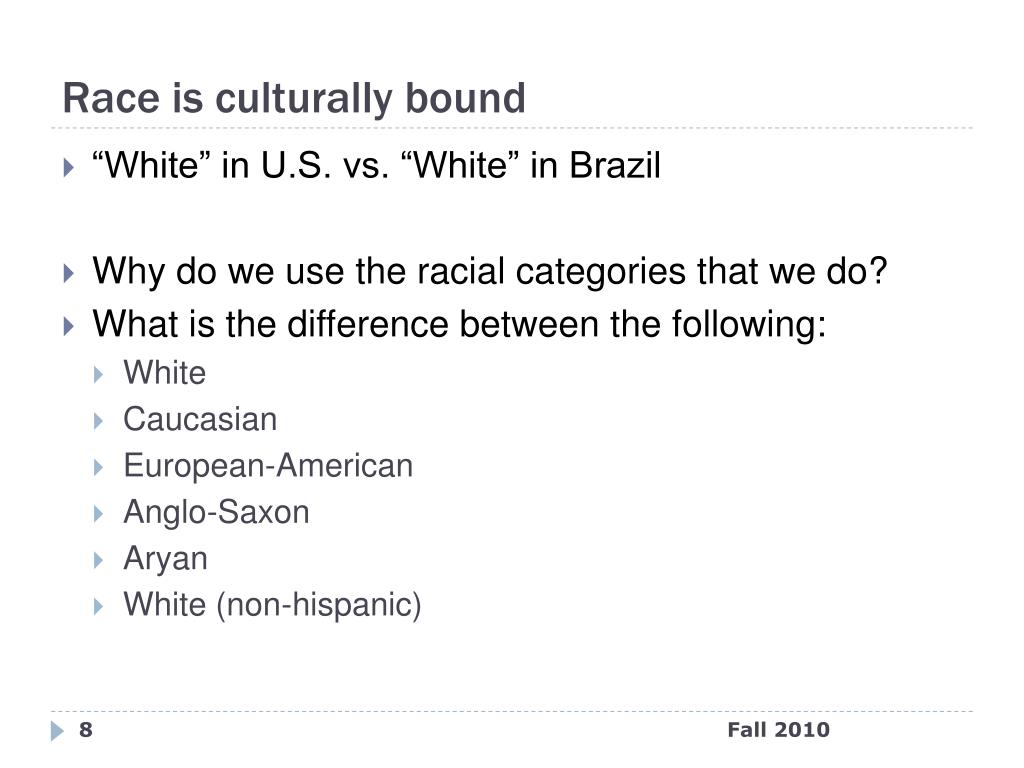Screen dimensions: 1024x768
Task: Select the 'White (non-hispanic)' list item
Action: point(272,605)
